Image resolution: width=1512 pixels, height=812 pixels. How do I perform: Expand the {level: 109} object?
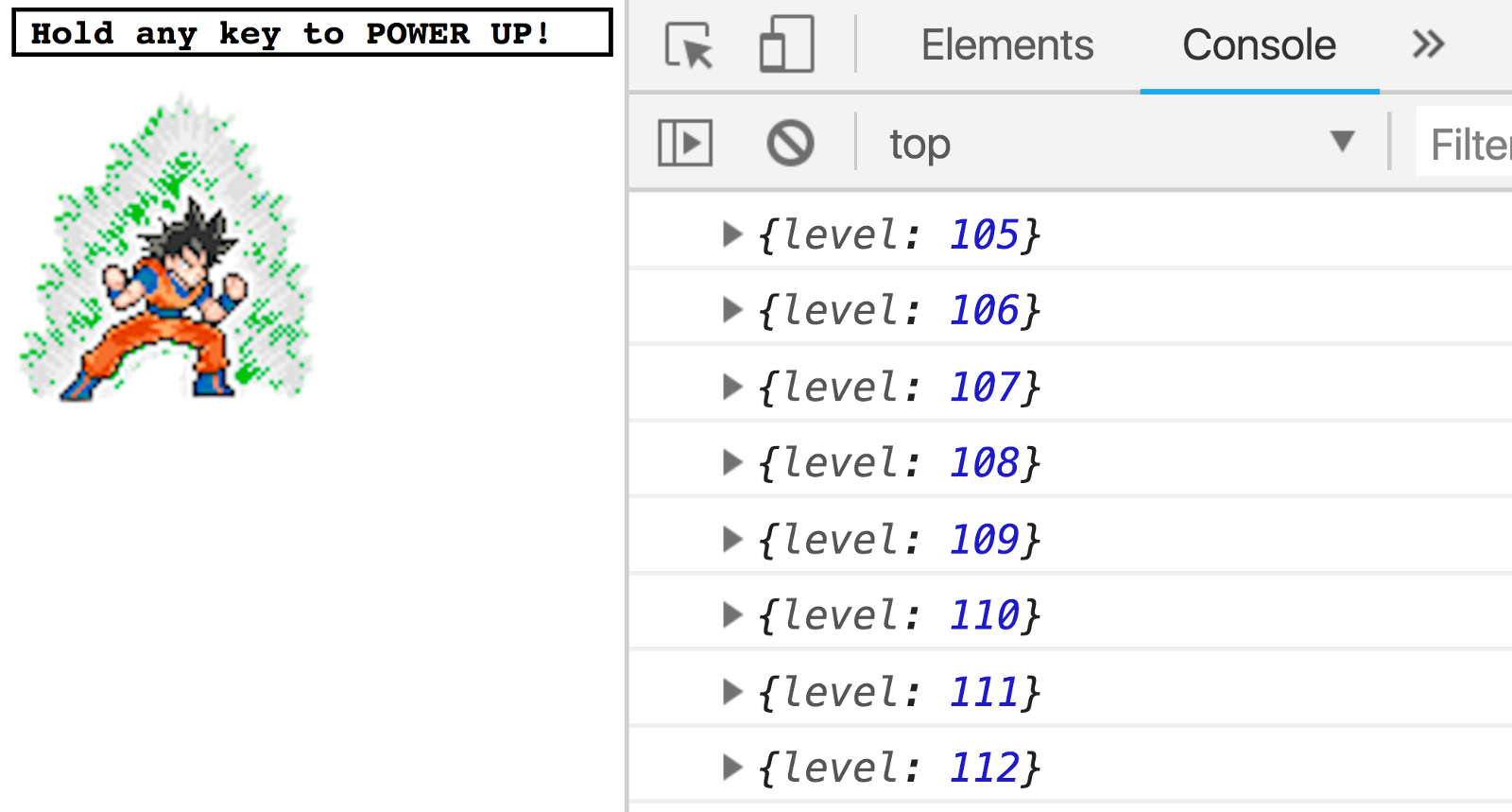pos(731,538)
